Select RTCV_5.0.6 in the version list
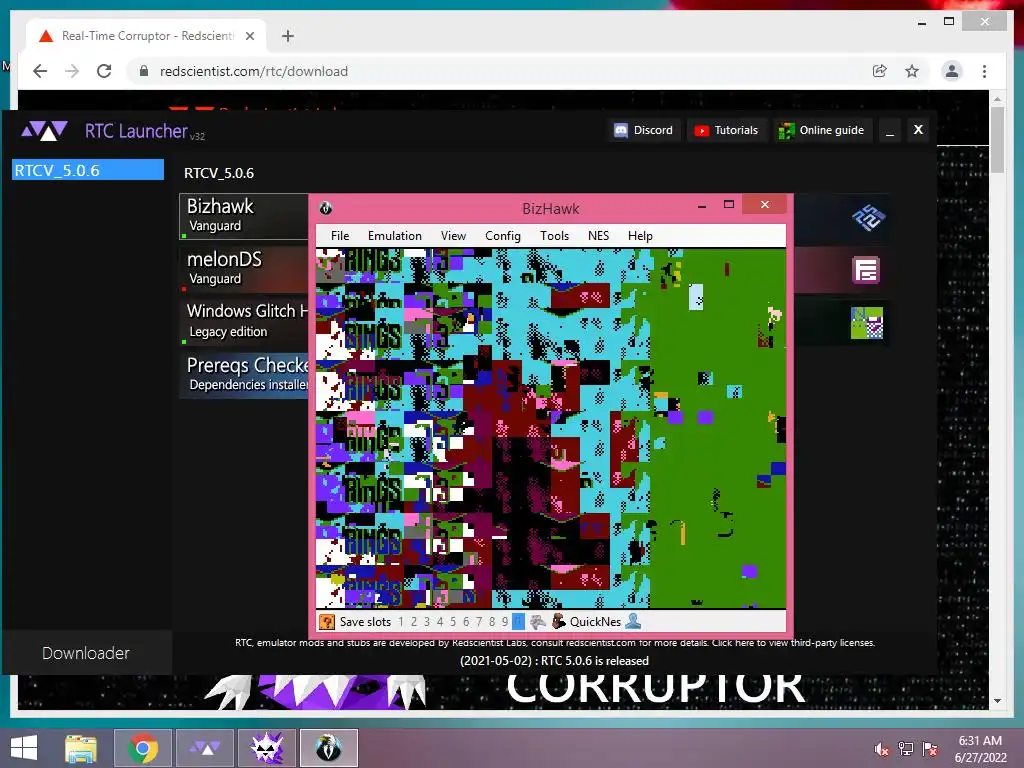Viewport: 1024px width, 768px height. click(x=88, y=170)
